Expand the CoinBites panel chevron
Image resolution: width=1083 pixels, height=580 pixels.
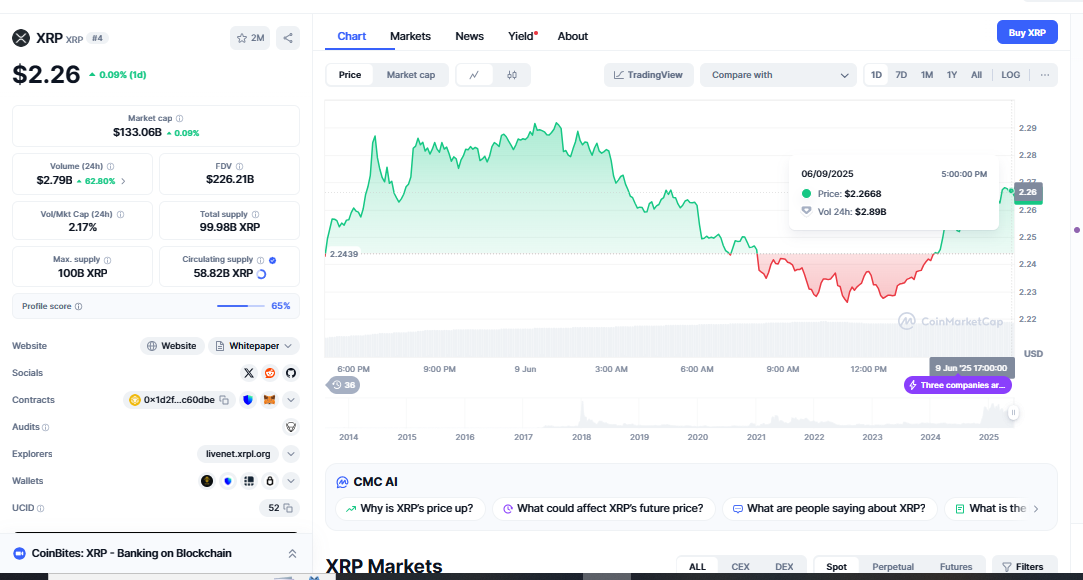click(x=291, y=554)
